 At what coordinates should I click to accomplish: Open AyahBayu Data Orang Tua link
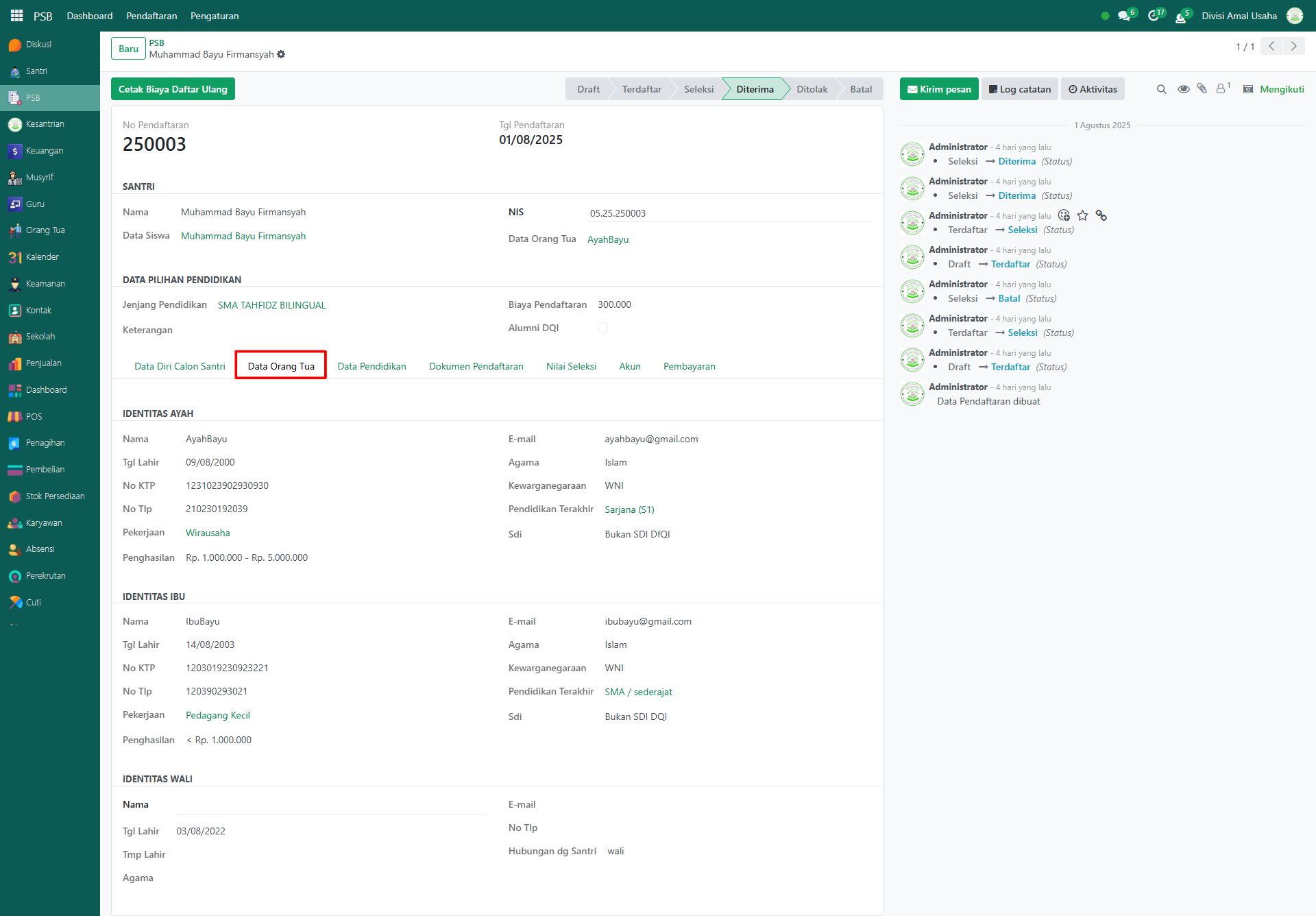(x=607, y=239)
